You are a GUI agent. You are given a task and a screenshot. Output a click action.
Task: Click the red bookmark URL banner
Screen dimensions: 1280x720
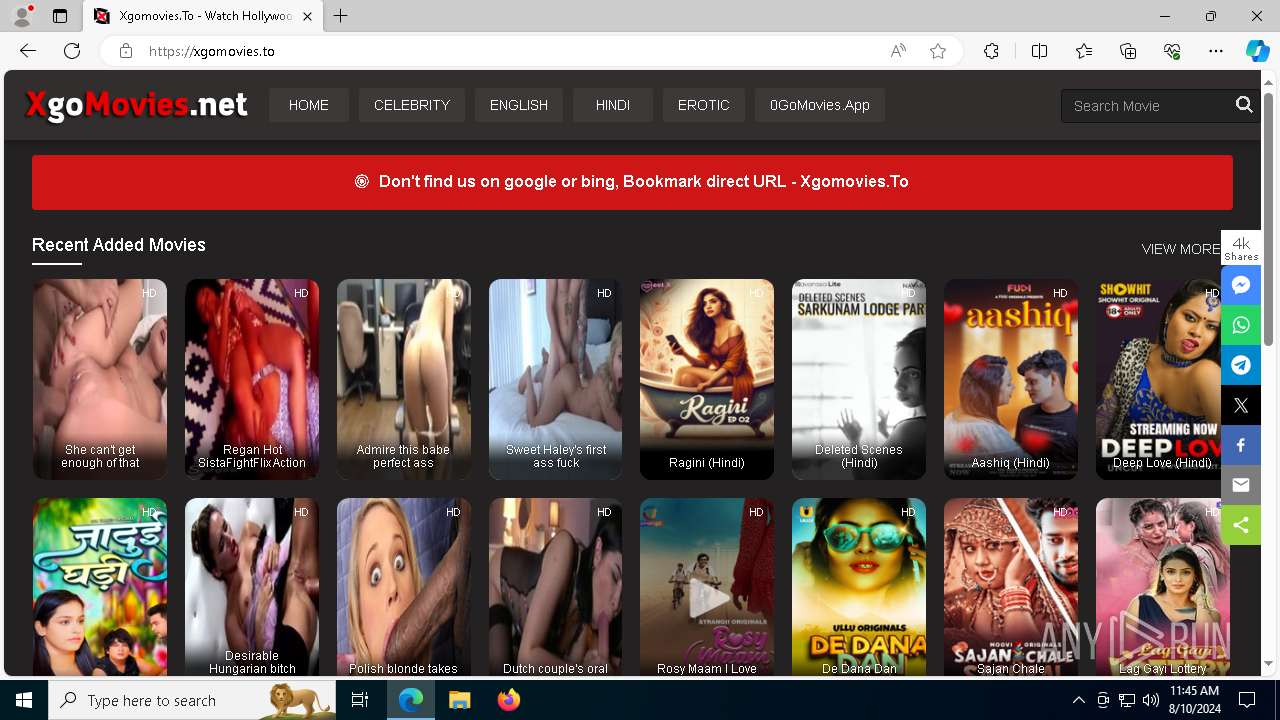tap(632, 182)
